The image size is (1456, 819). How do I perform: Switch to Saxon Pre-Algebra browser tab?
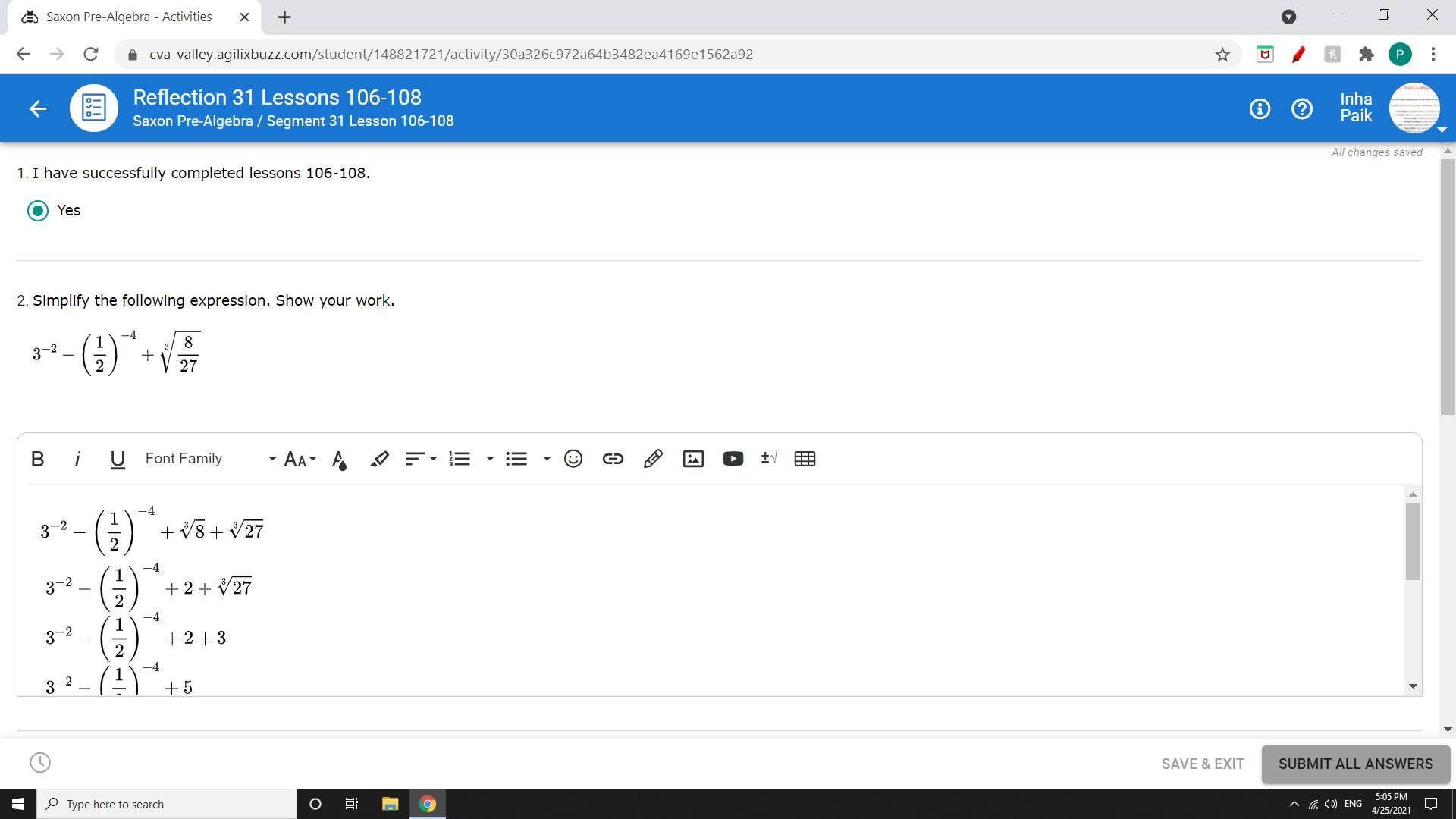[x=129, y=17]
